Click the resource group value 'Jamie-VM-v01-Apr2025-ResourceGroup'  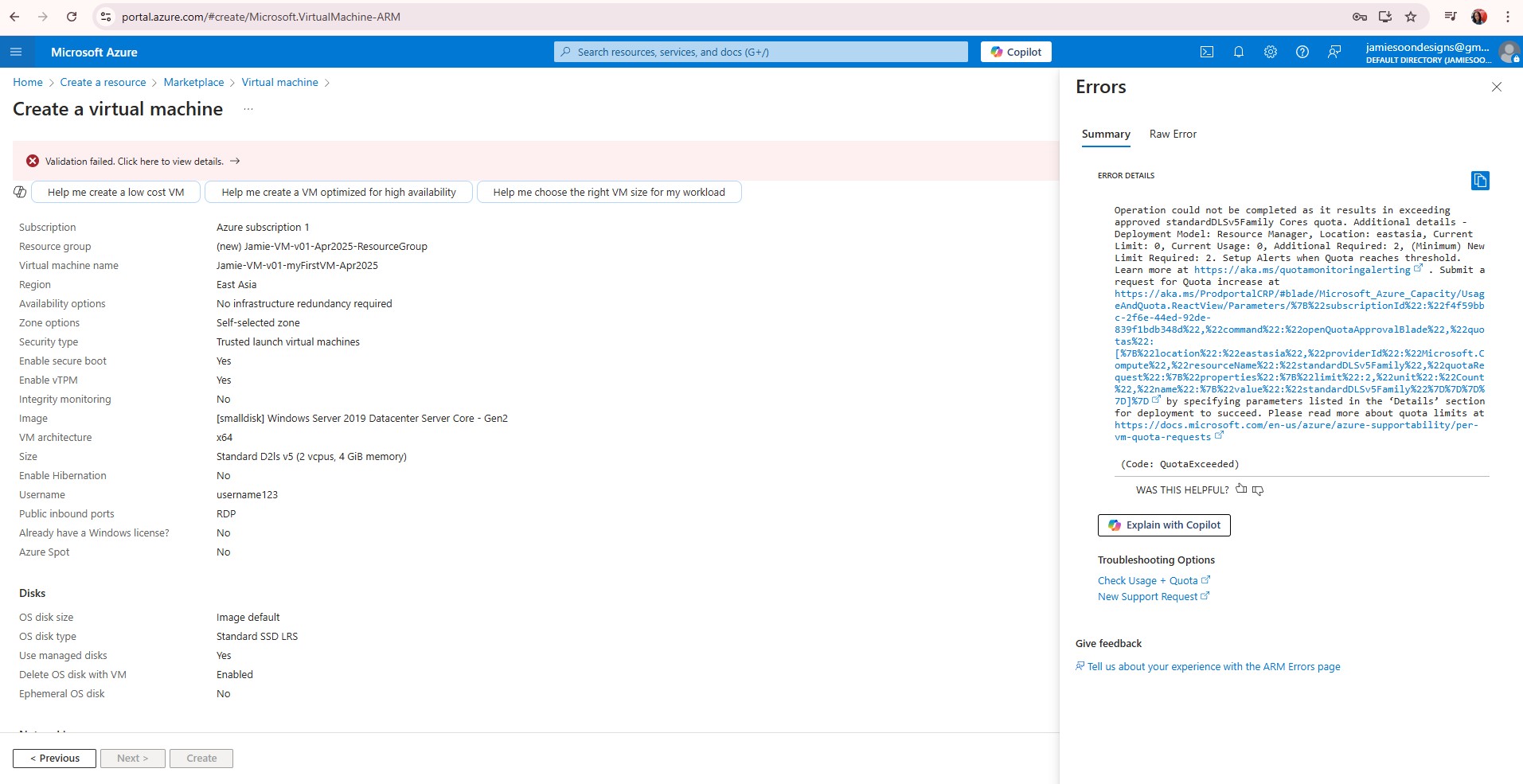tap(322, 247)
